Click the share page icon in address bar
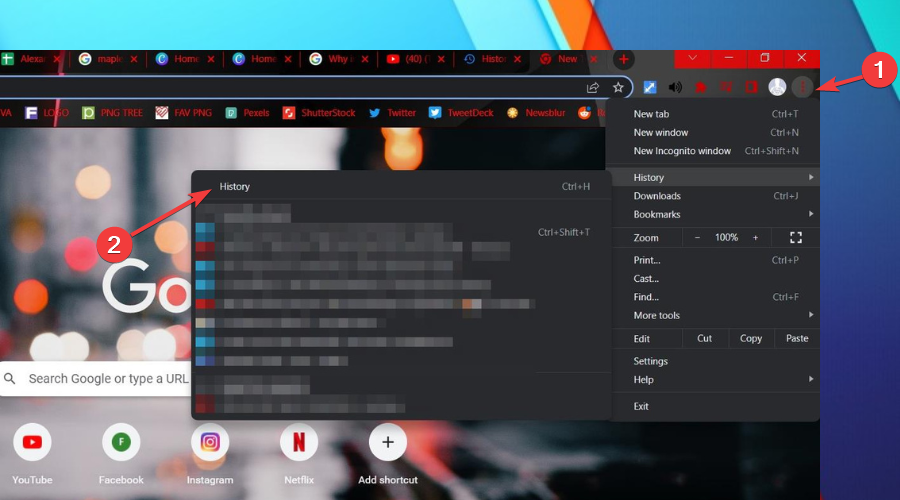 click(x=593, y=87)
